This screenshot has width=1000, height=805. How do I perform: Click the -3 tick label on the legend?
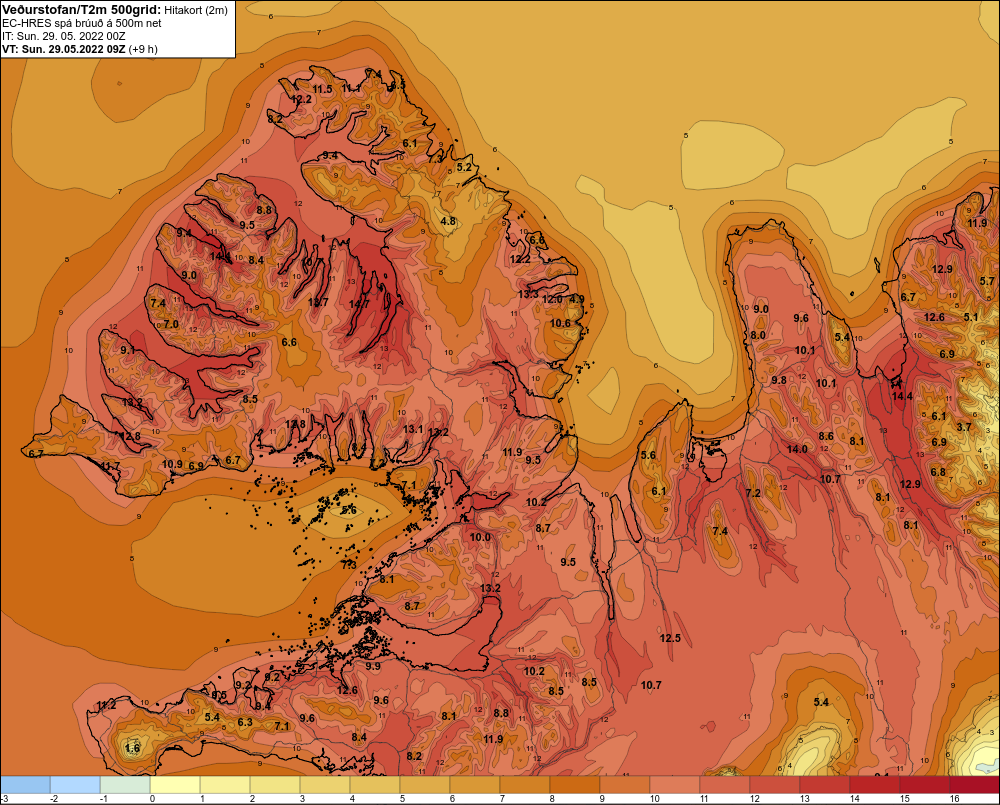point(4,799)
